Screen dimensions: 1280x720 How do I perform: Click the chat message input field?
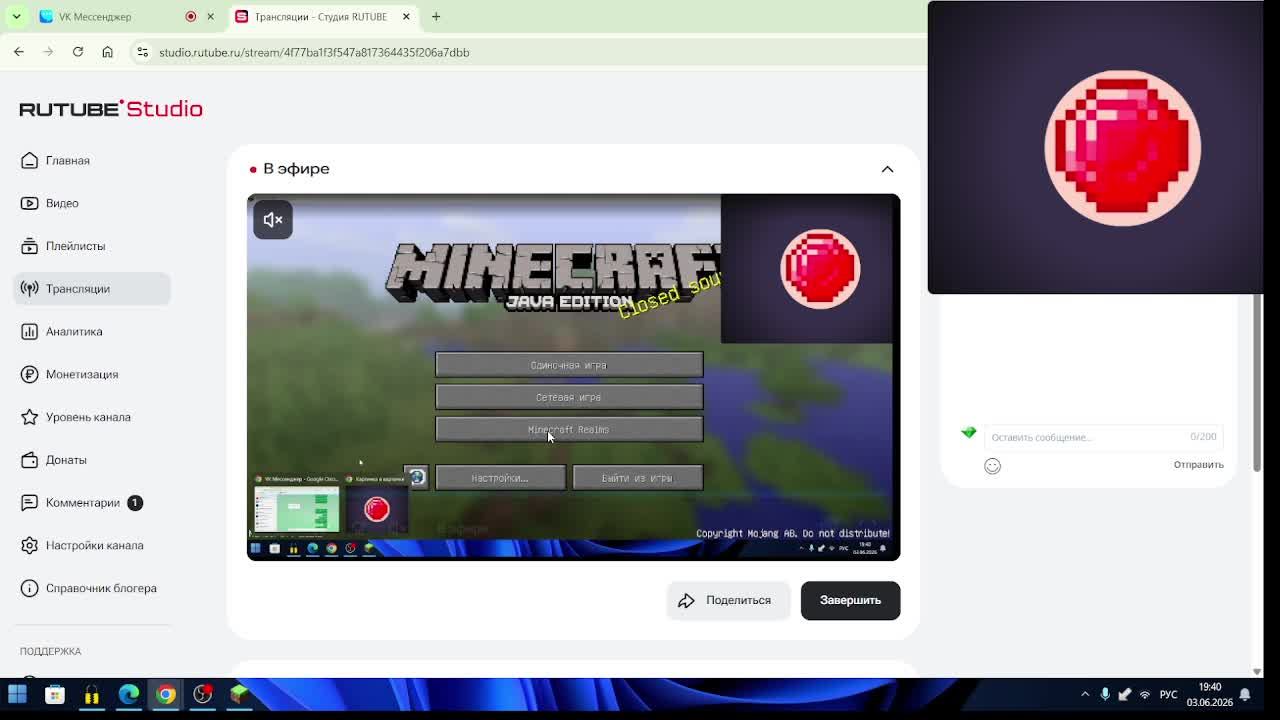pyautogui.click(x=1102, y=437)
